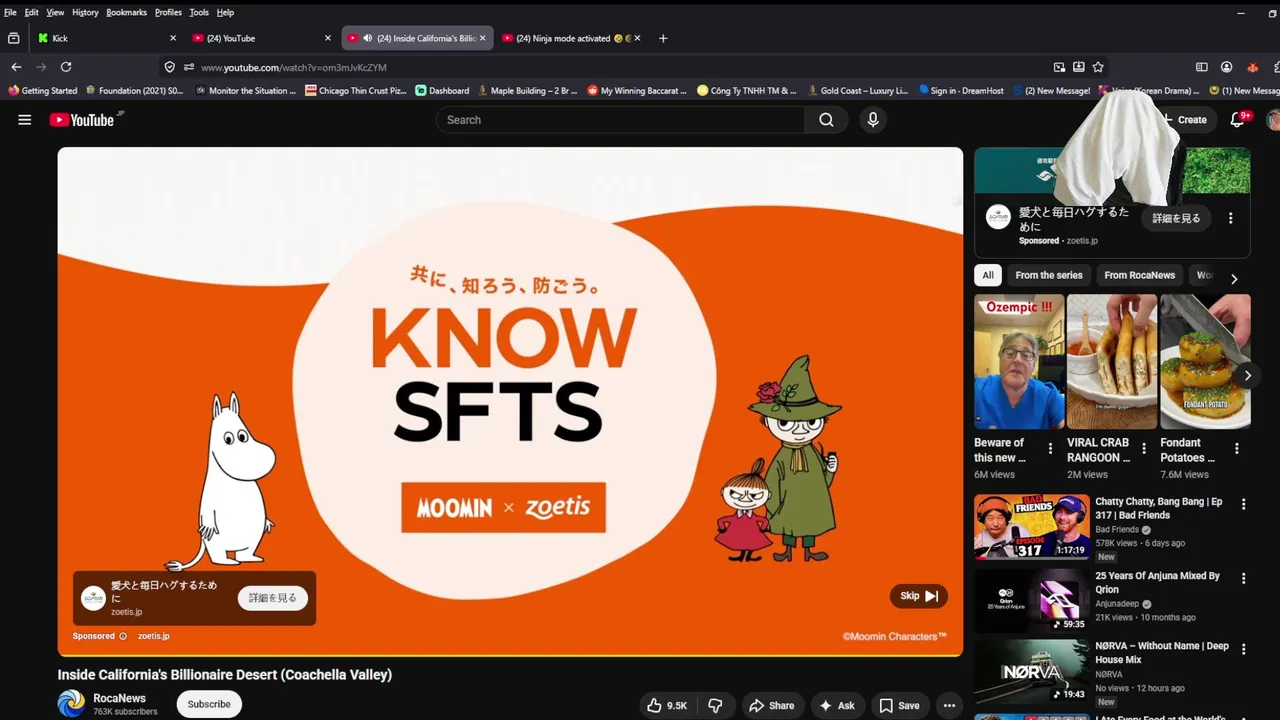Open the 'Getting Started' bookmark
This screenshot has width=1280, height=720.
point(43,90)
